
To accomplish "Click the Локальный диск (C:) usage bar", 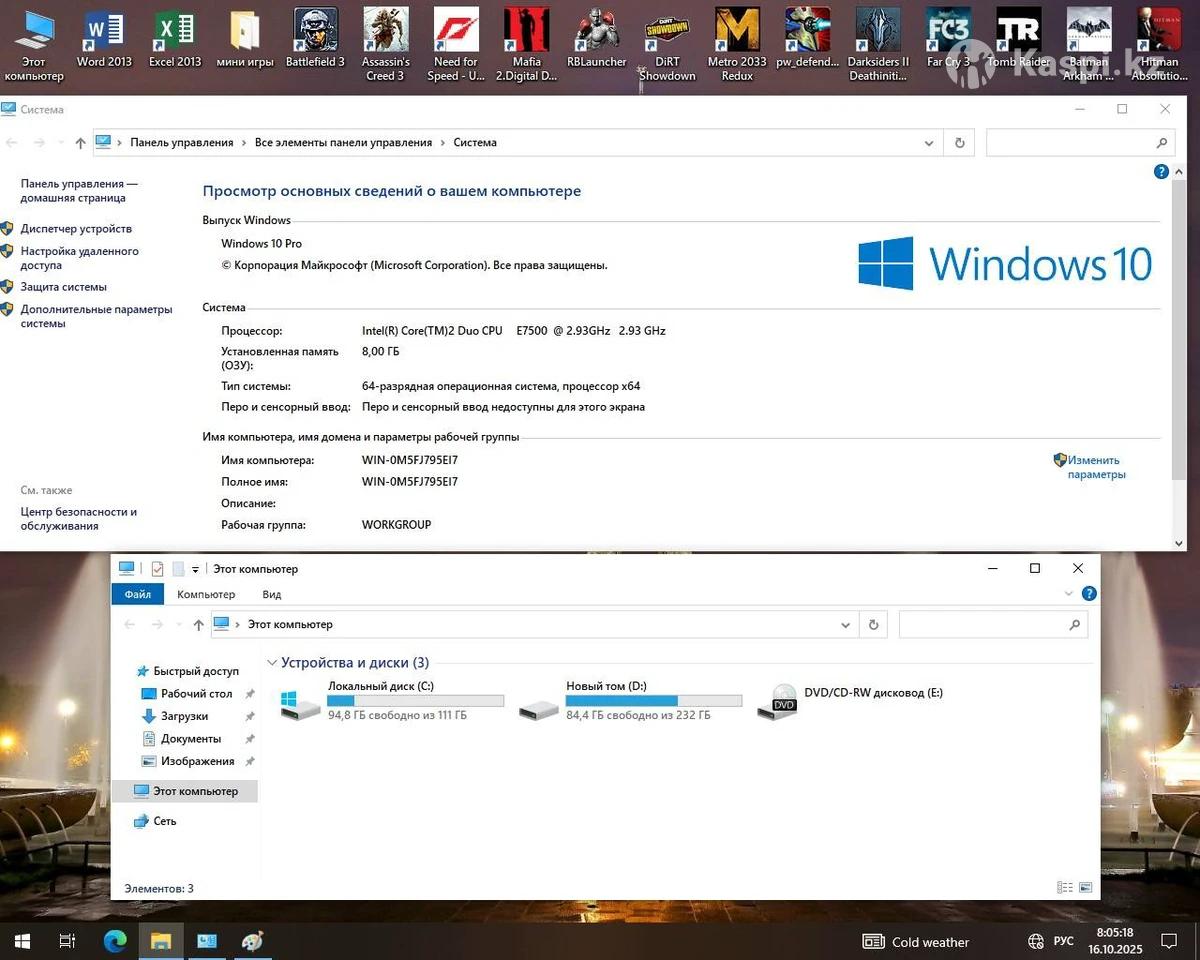I will [x=415, y=701].
